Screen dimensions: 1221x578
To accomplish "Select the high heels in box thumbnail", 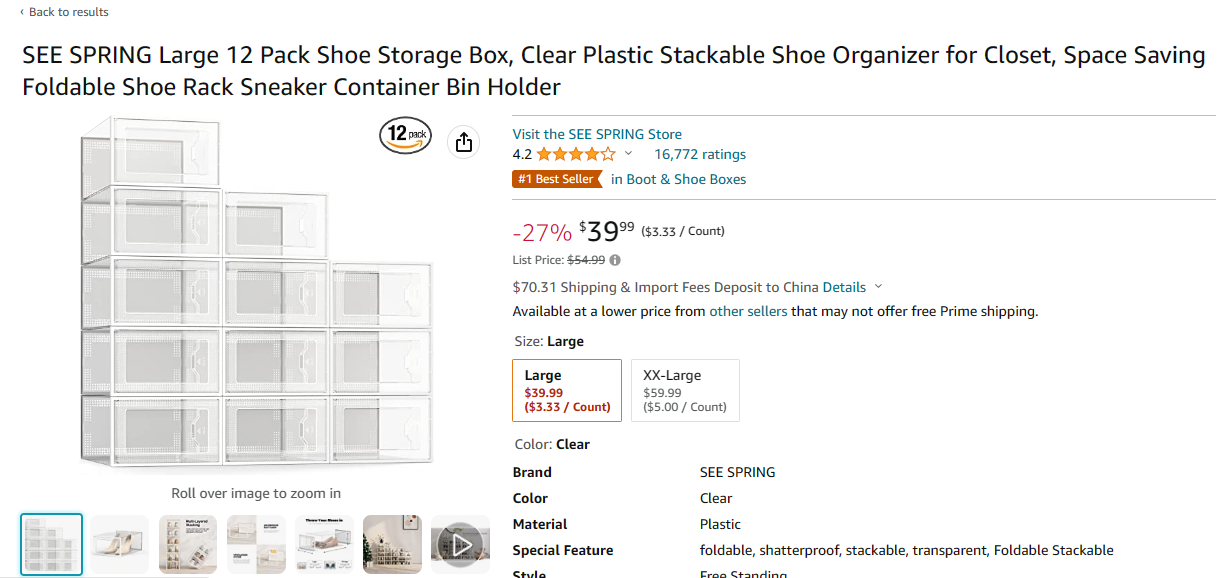I will (x=119, y=544).
